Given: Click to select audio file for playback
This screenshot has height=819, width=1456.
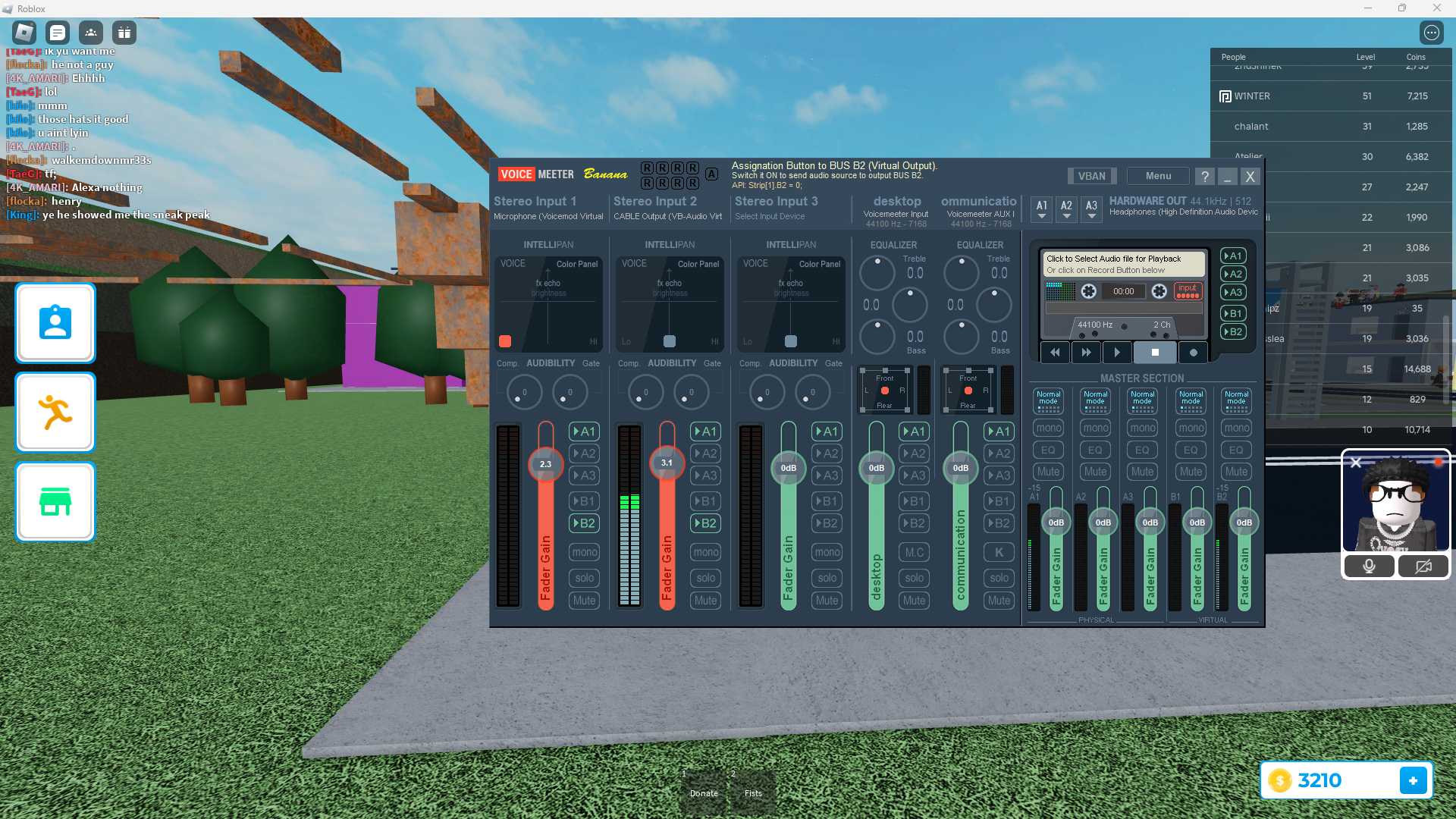Looking at the screenshot, I should [x=1124, y=264].
